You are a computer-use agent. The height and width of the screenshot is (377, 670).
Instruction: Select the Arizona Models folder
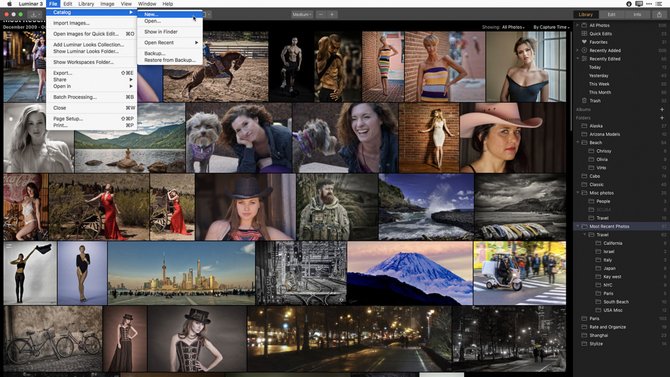pos(604,134)
